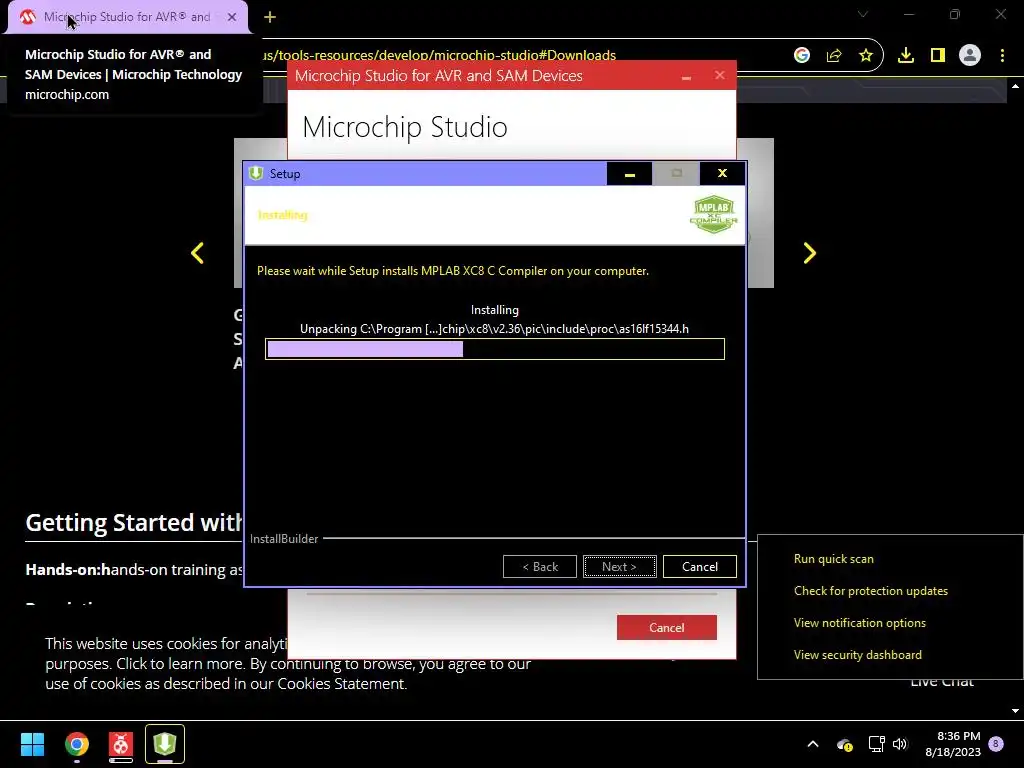Open Chrome three-dot menu

click(x=1002, y=56)
